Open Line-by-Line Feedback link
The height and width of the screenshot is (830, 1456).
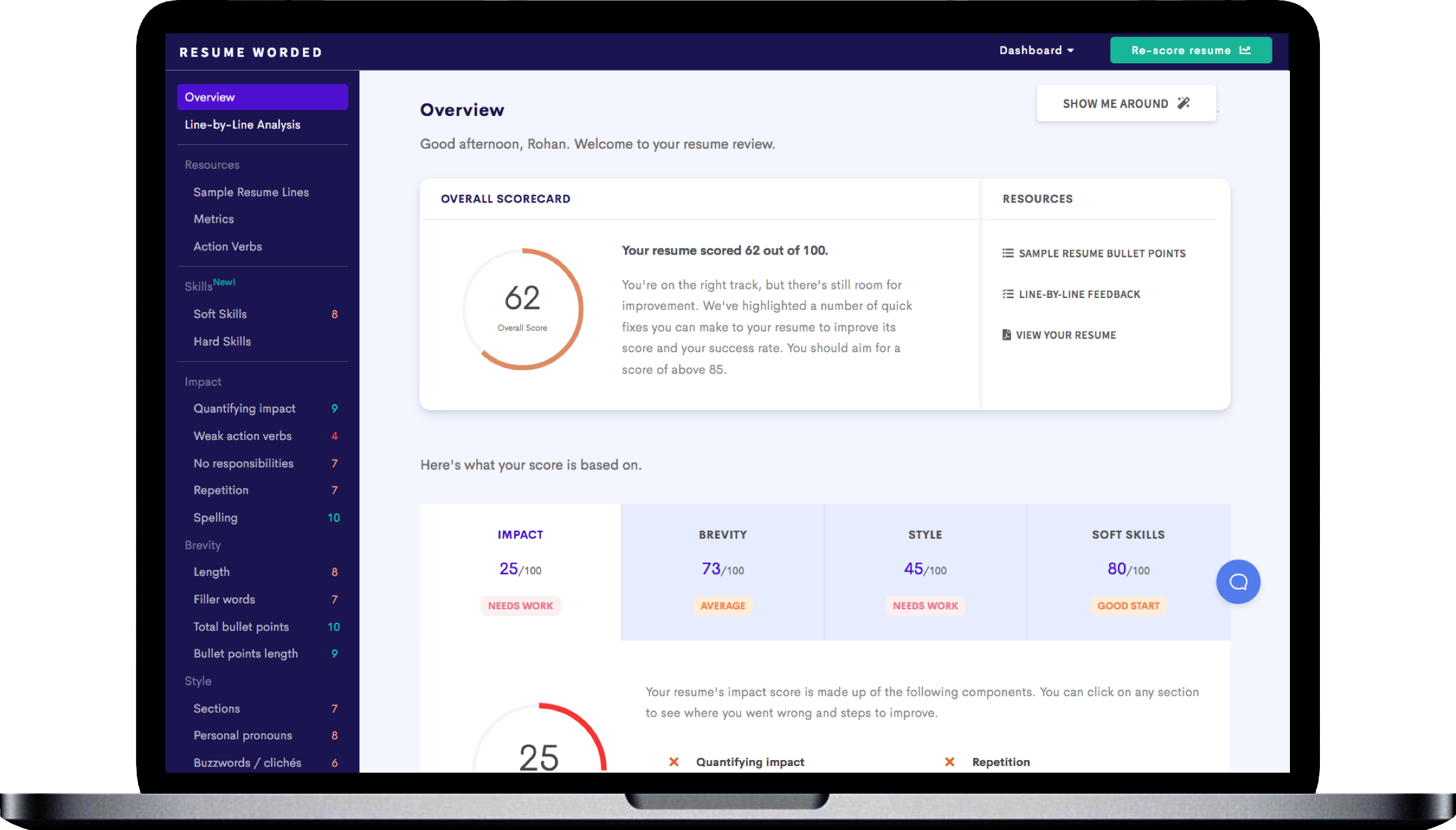(x=1079, y=294)
